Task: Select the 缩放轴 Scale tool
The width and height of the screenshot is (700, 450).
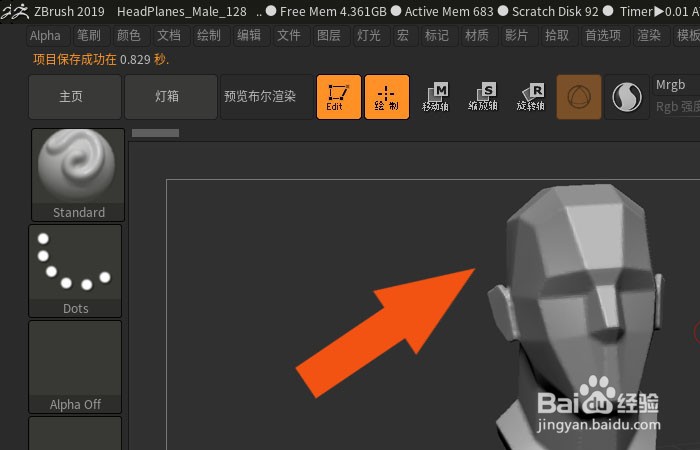Action: 483,97
